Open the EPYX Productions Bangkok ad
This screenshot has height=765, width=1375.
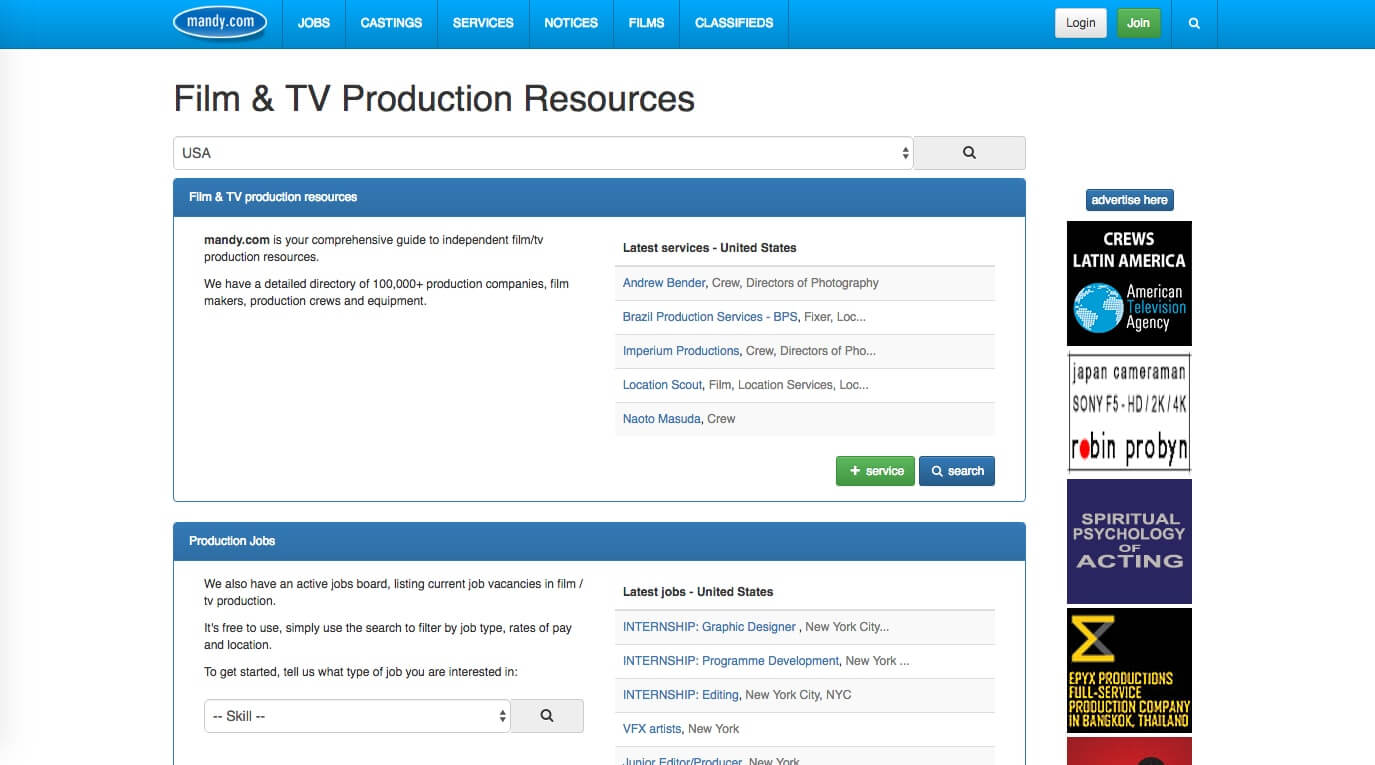pos(1129,670)
